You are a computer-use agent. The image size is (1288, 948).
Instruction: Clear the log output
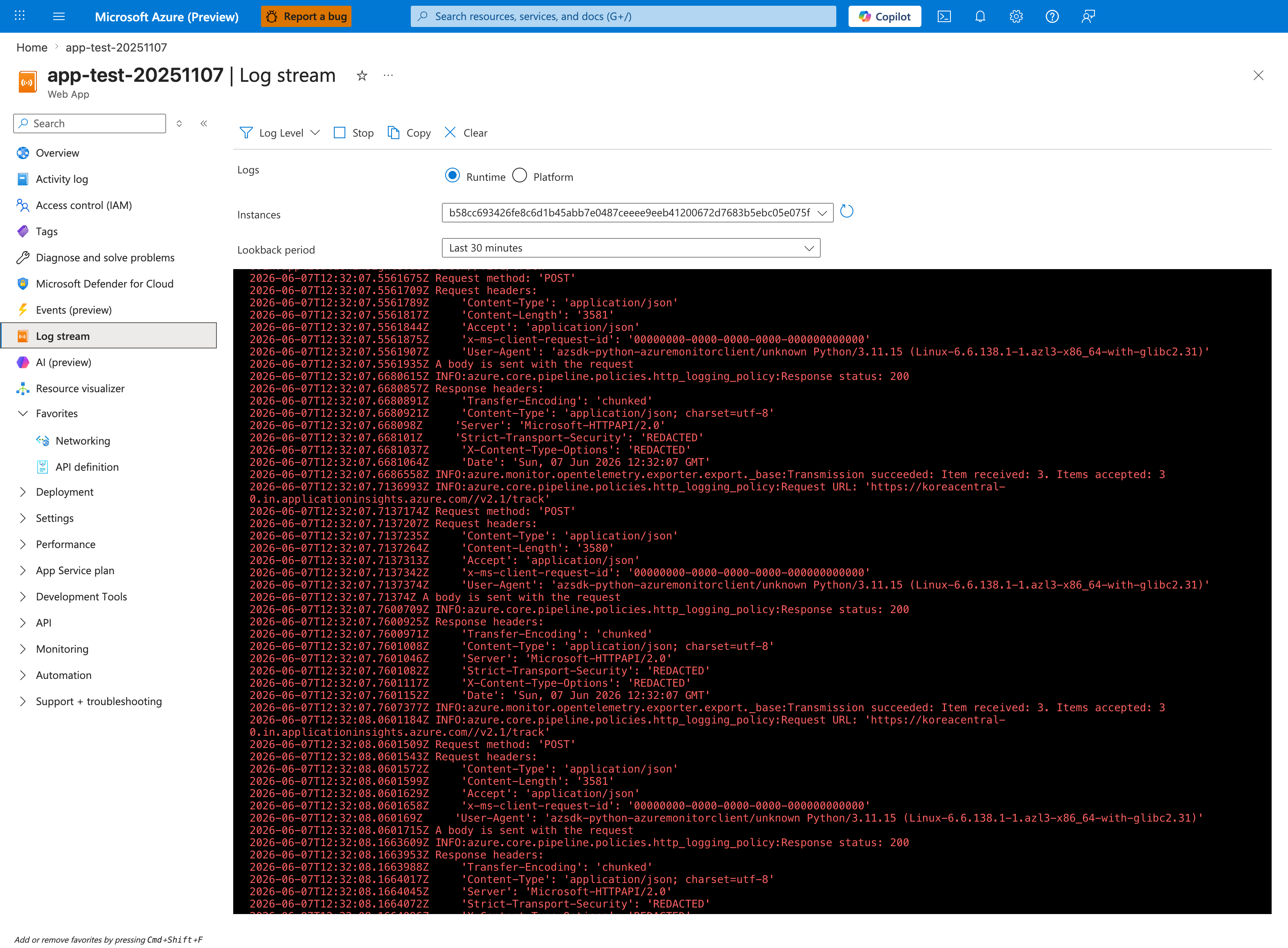[x=466, y=133]
